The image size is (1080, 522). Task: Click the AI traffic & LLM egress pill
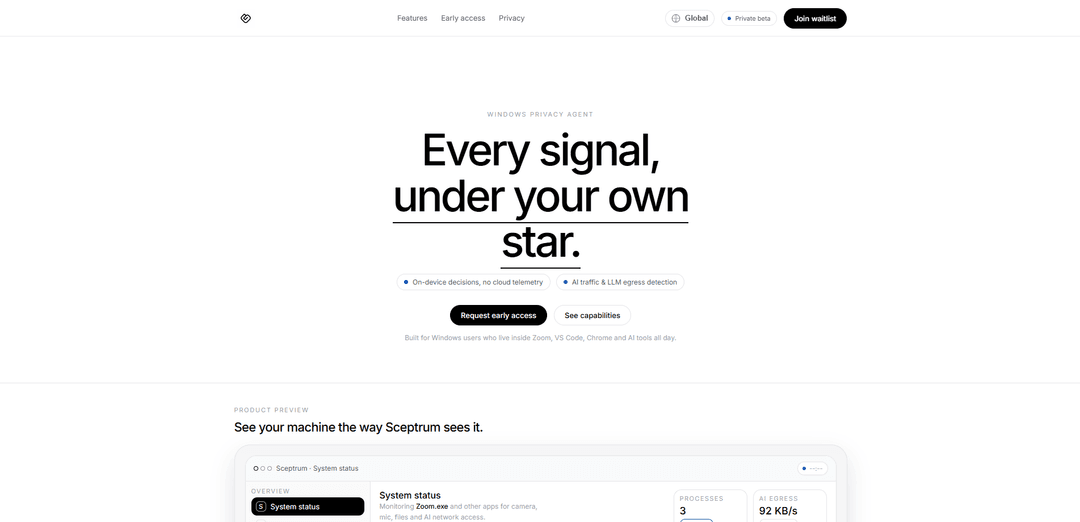[620, 282]
